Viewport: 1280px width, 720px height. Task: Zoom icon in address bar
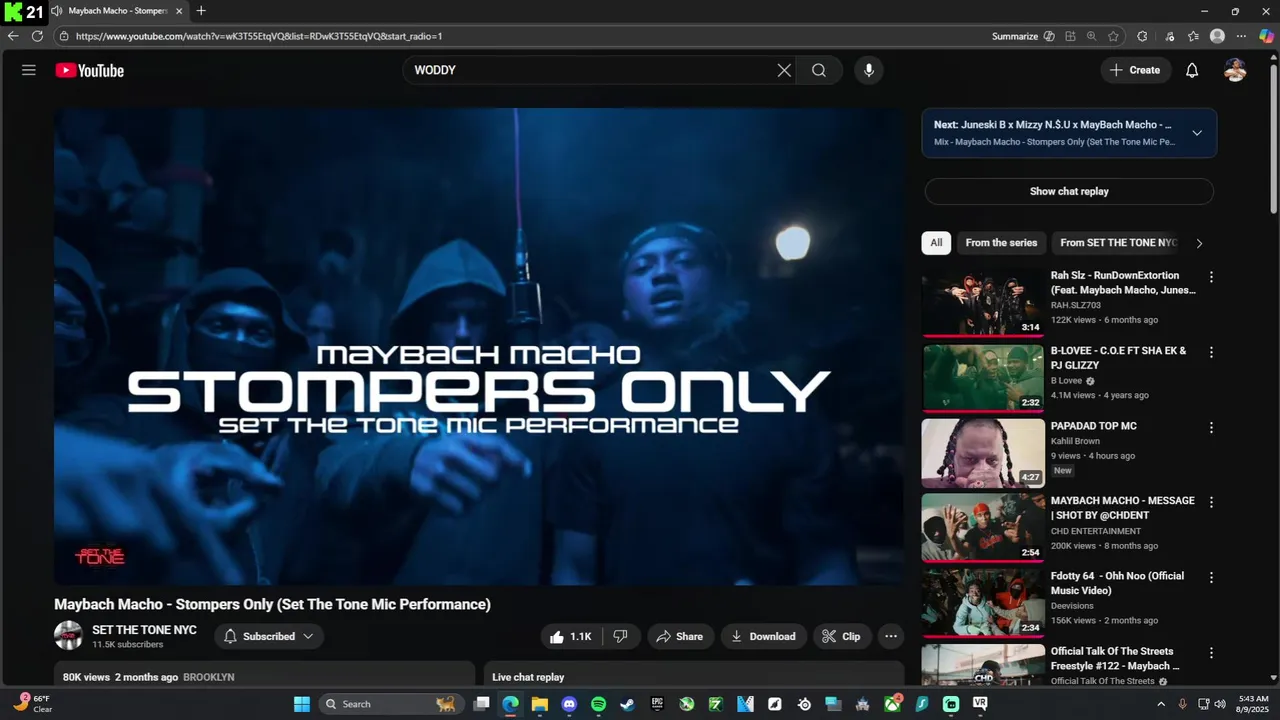point(1092,36)
